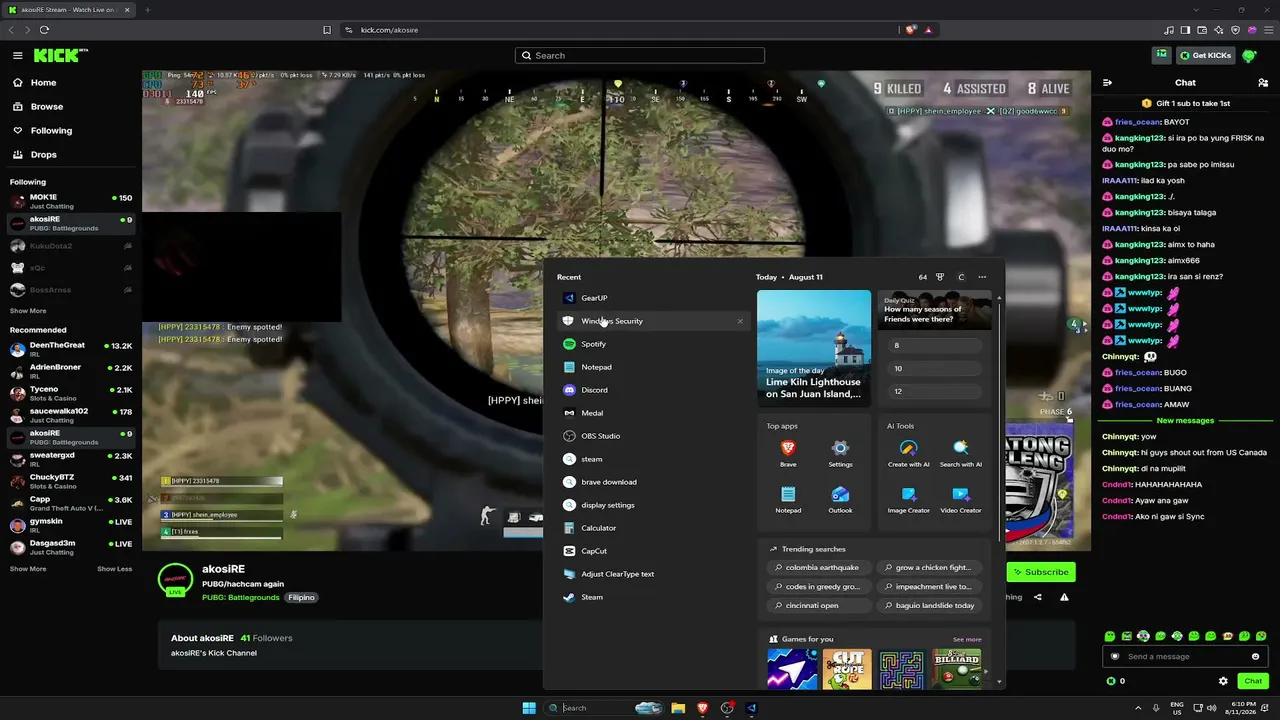
Task: Open Image Creator AI tool
Action: (908, 499)
